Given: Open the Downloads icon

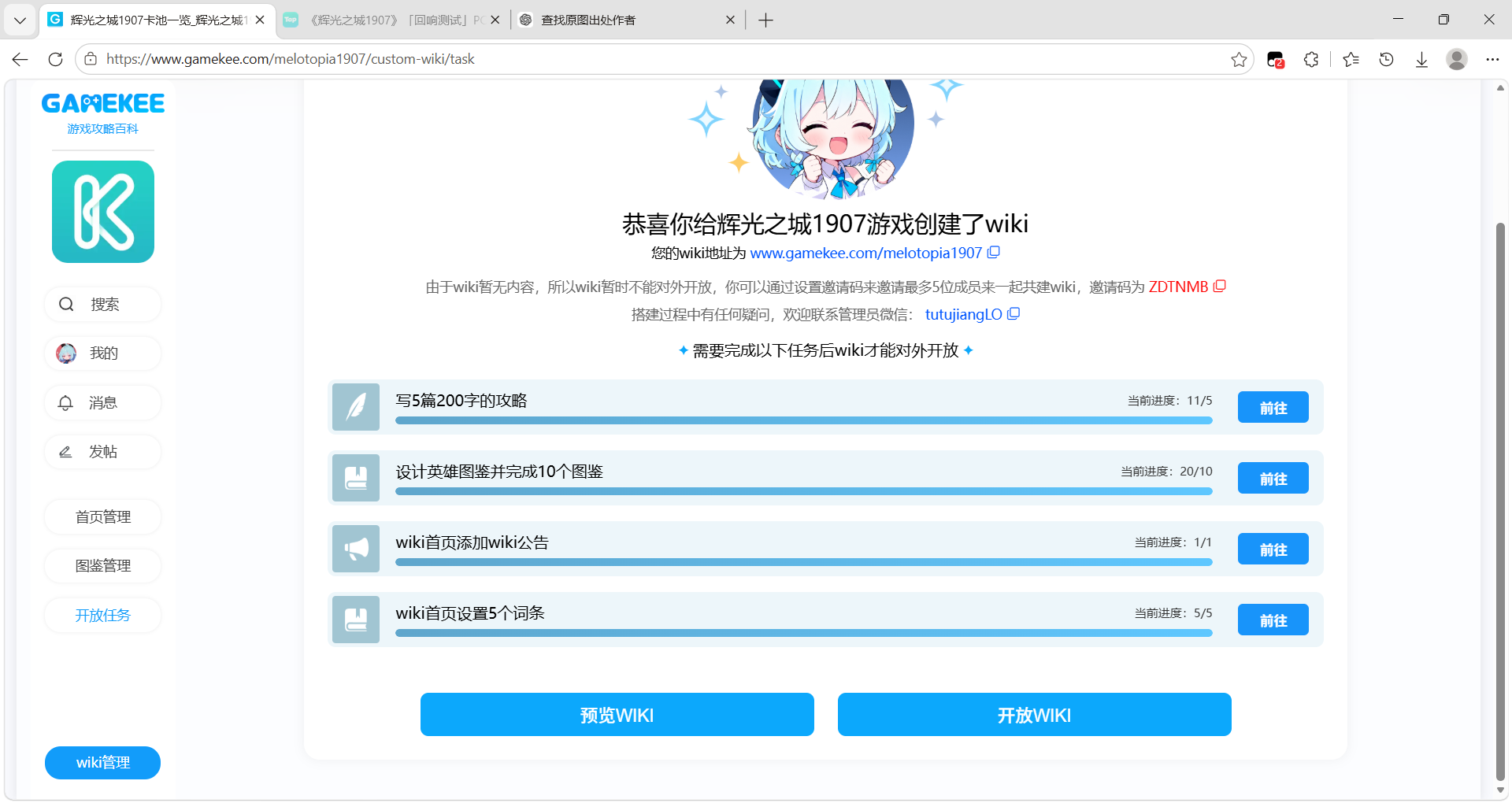Looking at the screenshot, I should 1421,60.
